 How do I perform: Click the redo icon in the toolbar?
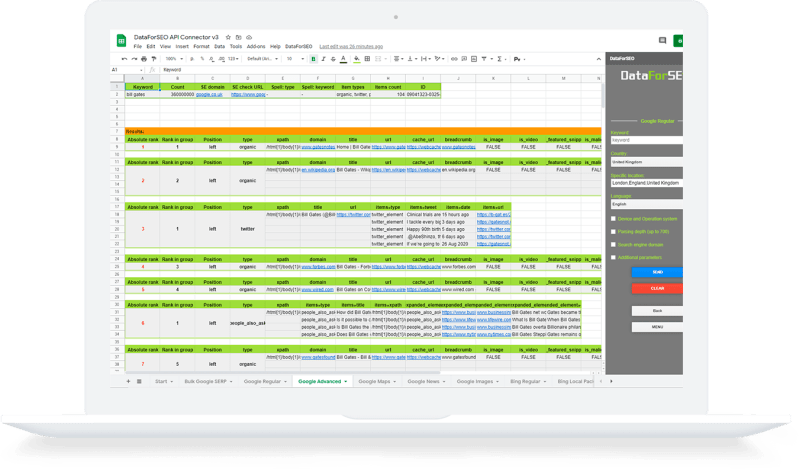[134, 59]
